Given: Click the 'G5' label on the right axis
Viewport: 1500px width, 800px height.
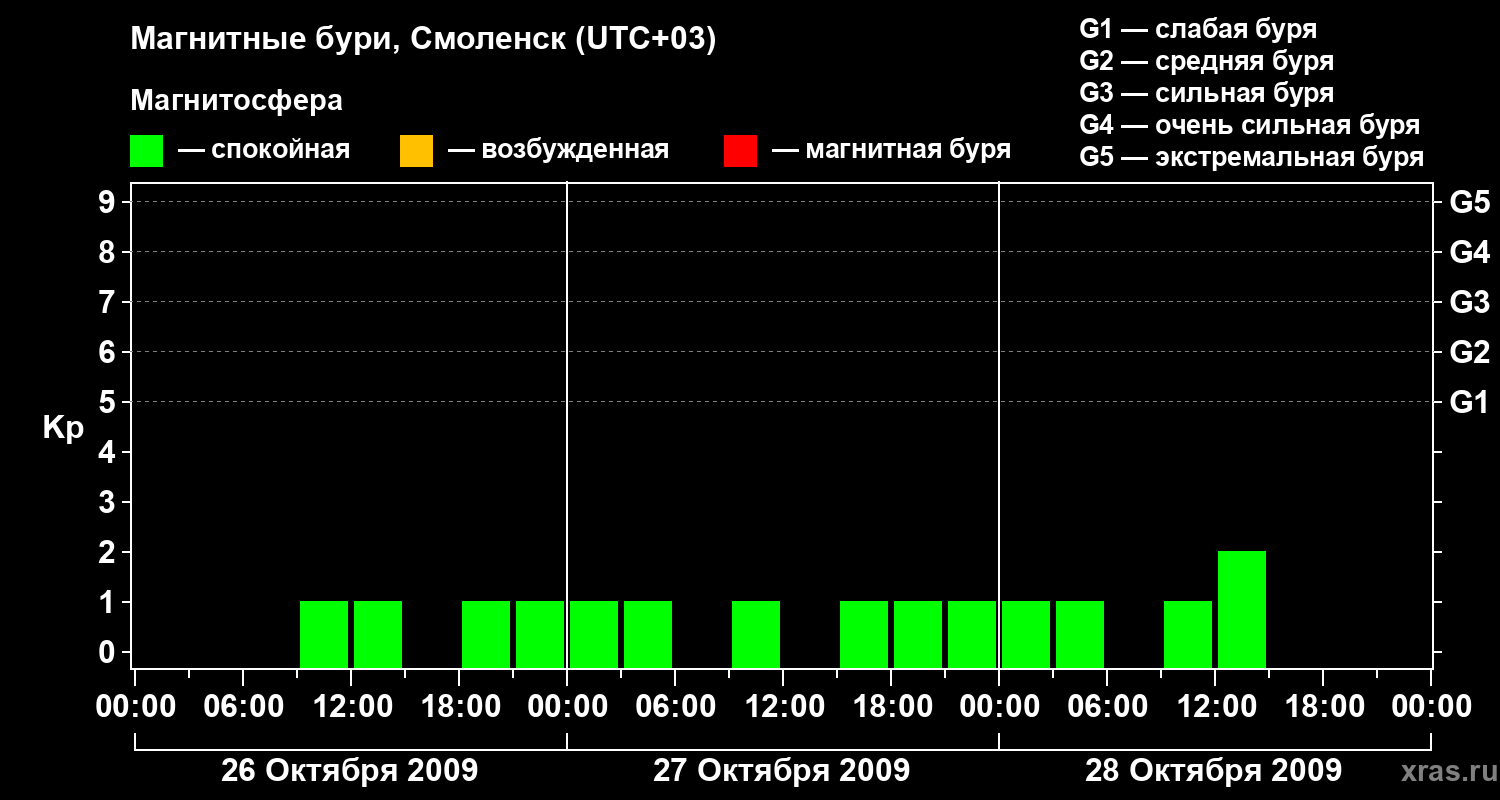Looking at the screenshot, I should click(1469, 202).
